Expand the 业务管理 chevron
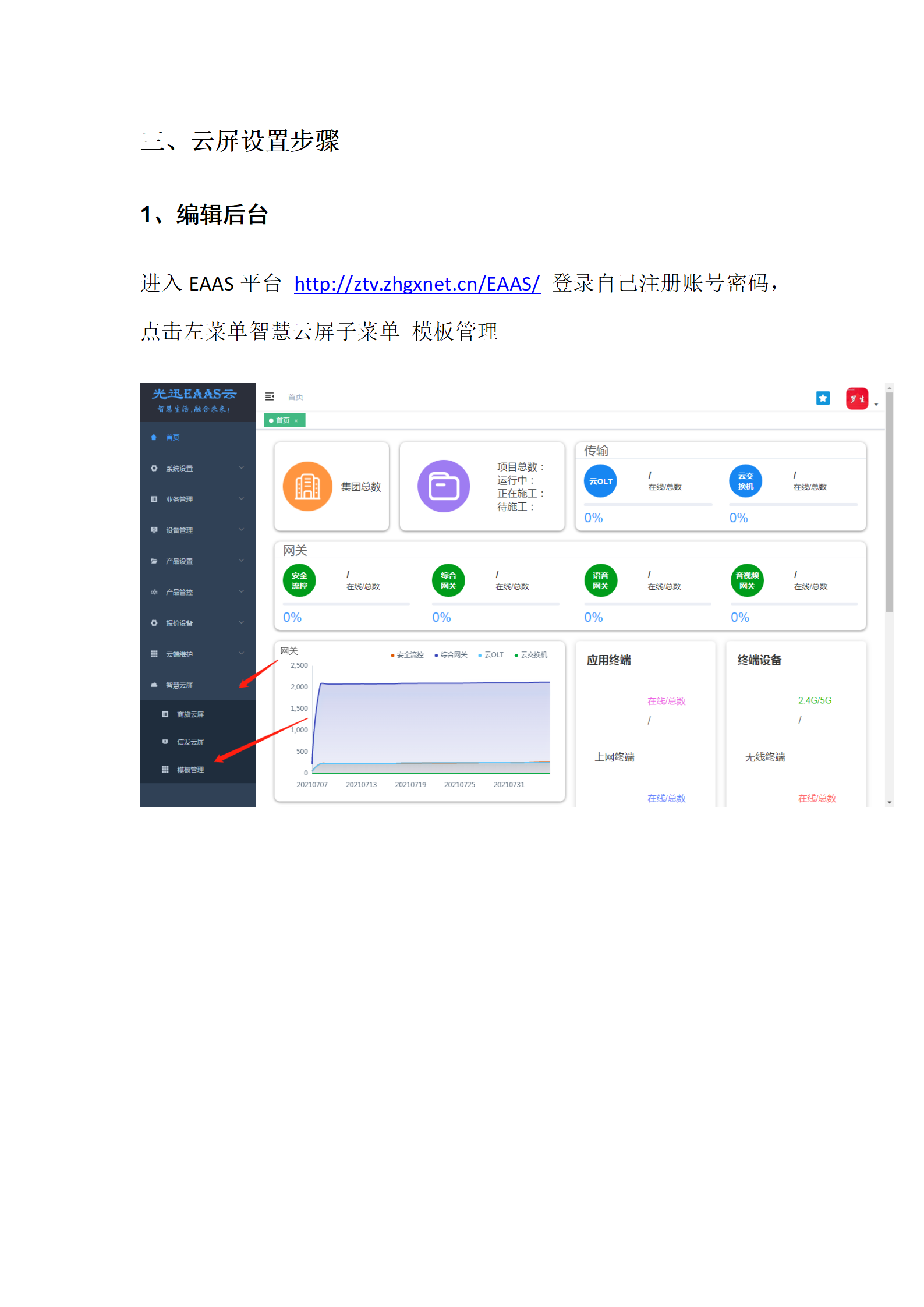 (x=241, y=498)
